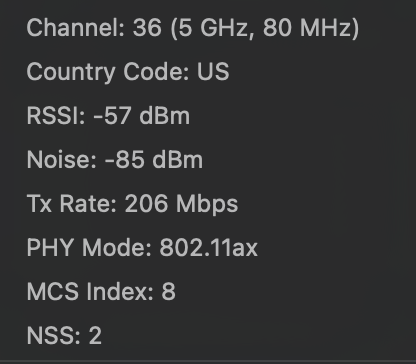Click the RSSI label
416x364 pixels.
(56, 116)
